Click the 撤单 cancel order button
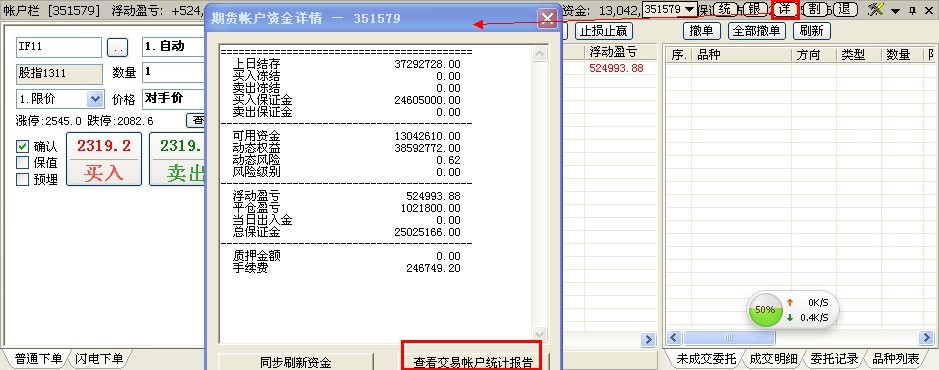 pos(701,31)
